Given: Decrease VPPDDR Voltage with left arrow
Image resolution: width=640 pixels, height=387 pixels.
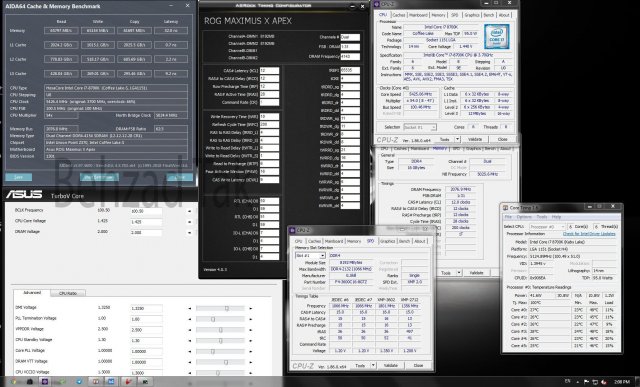Looking at the screenshot, I should (x=190, y=330).
